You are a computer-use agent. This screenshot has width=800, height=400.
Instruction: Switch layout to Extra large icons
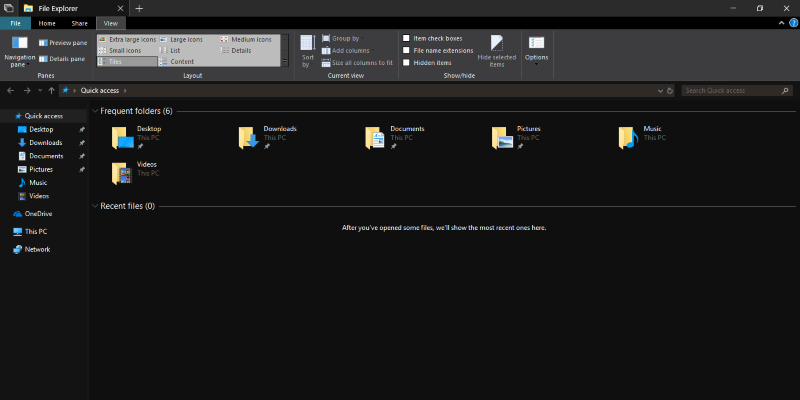tap(127, 39)
